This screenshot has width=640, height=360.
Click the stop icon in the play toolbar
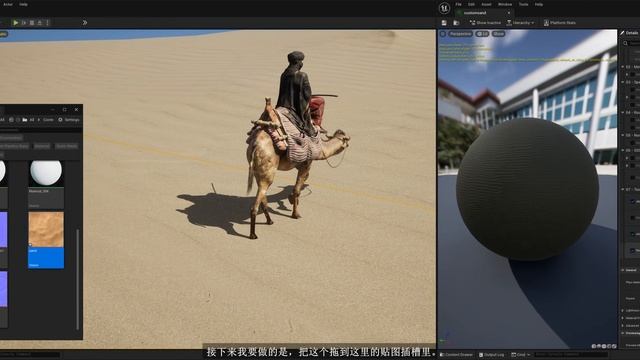point(32,23)
